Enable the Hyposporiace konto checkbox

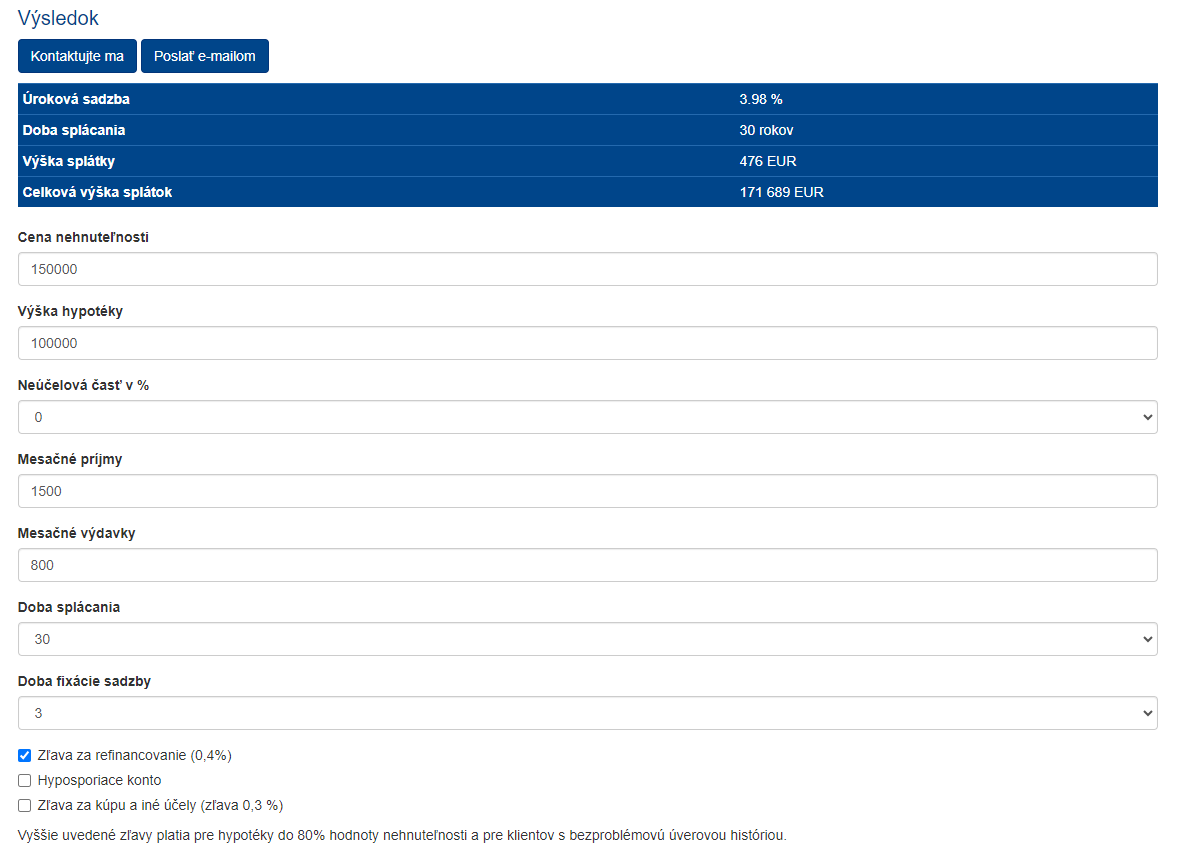coord(25,780)
